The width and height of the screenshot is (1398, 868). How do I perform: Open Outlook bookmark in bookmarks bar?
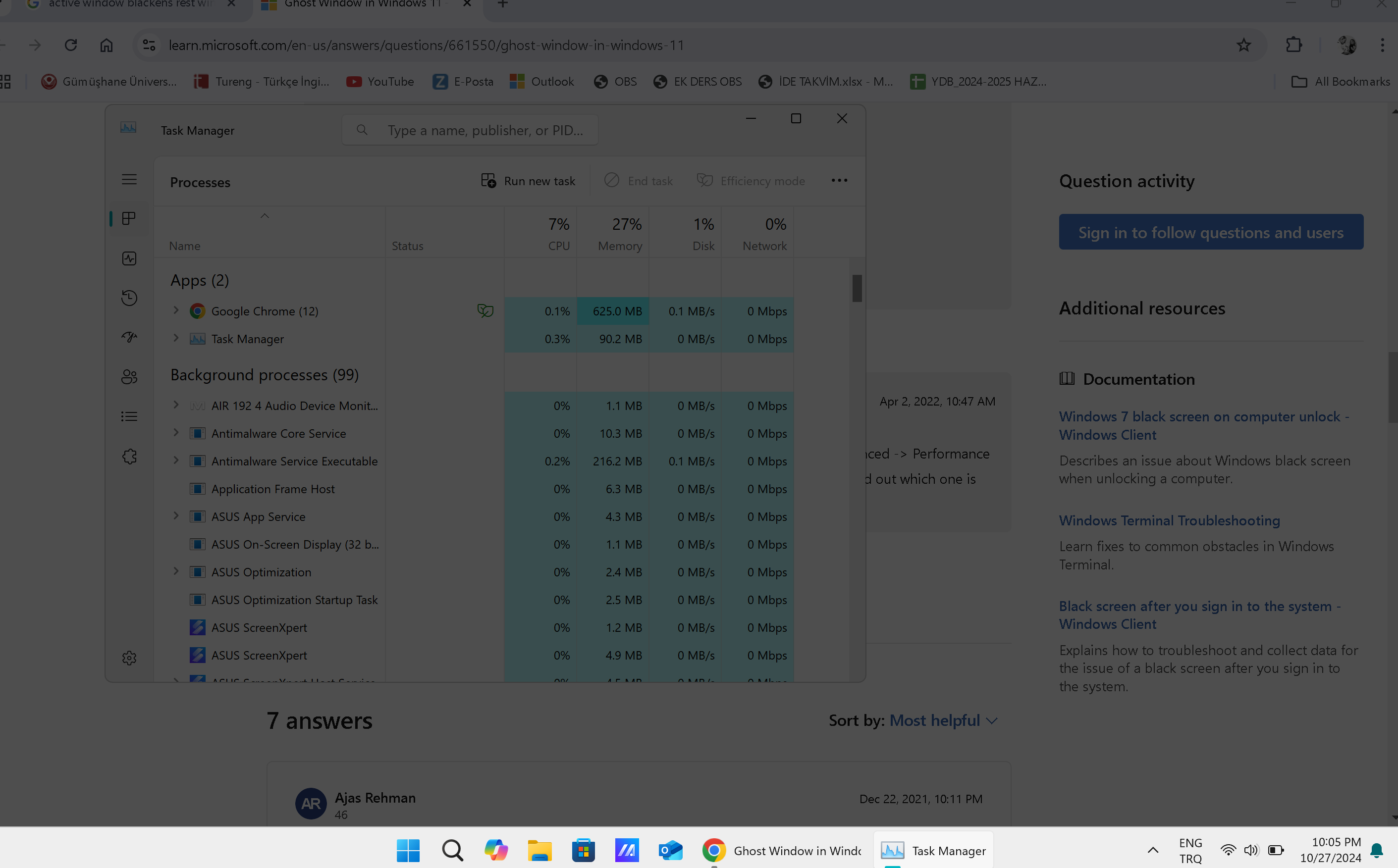(541, 82)
